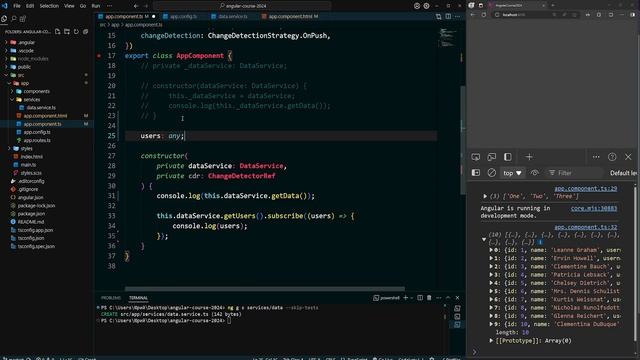Open Search view in VS Code
The height and width of the screenshot is (360, 640).
[x=14, y=19]
